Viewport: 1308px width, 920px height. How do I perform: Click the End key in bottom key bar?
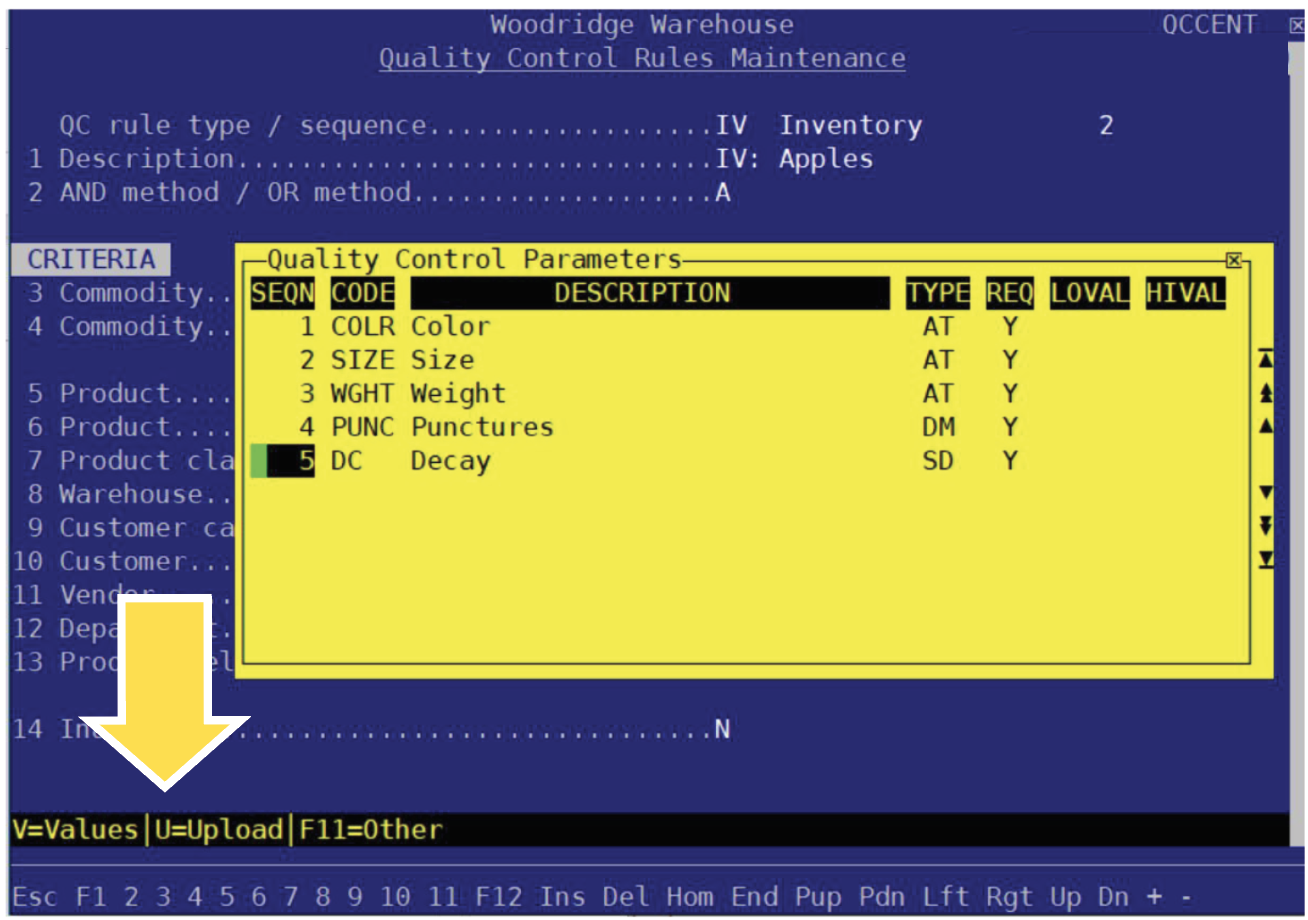[755, 897]
